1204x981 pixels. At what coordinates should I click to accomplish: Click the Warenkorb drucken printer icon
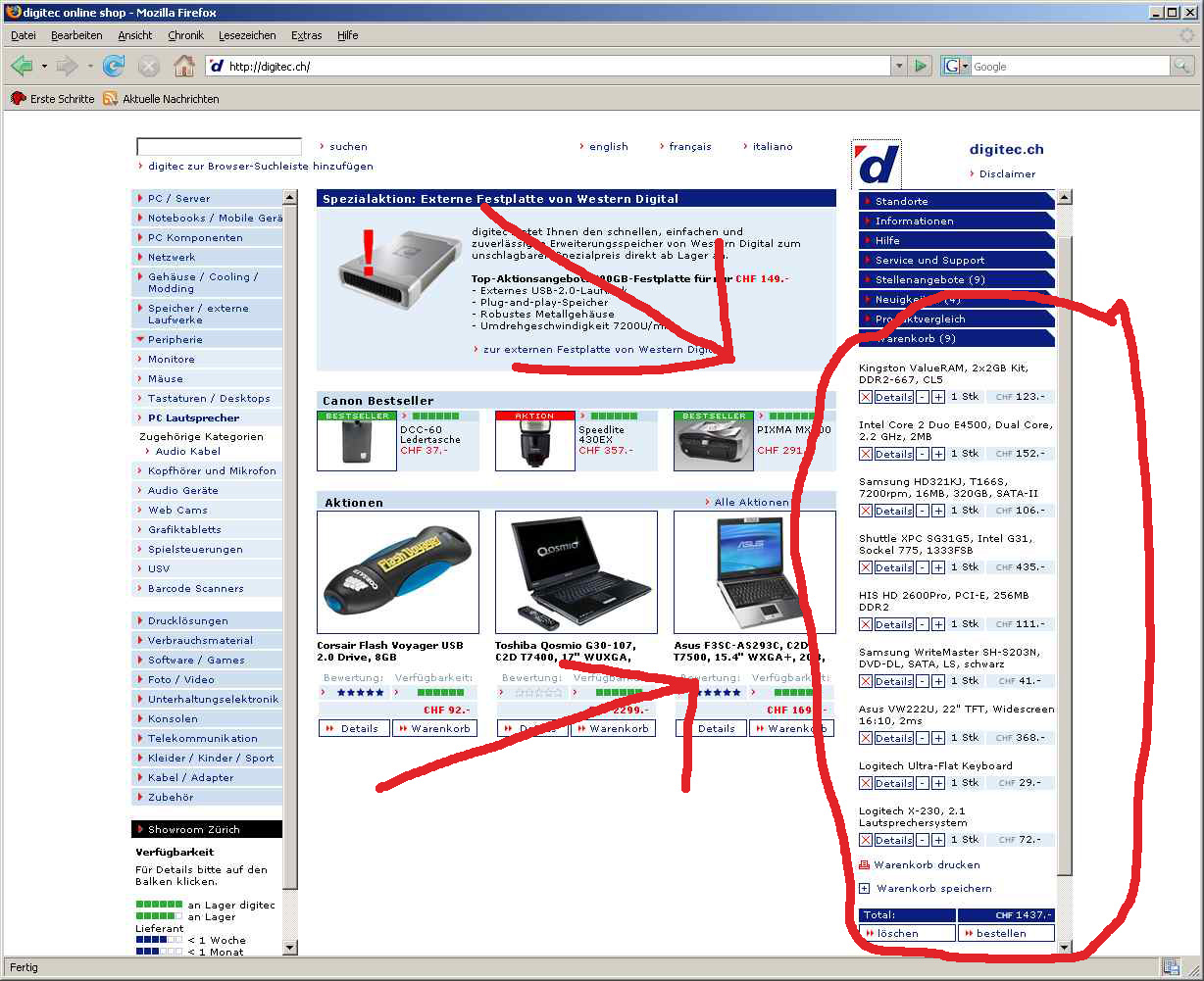864,865
